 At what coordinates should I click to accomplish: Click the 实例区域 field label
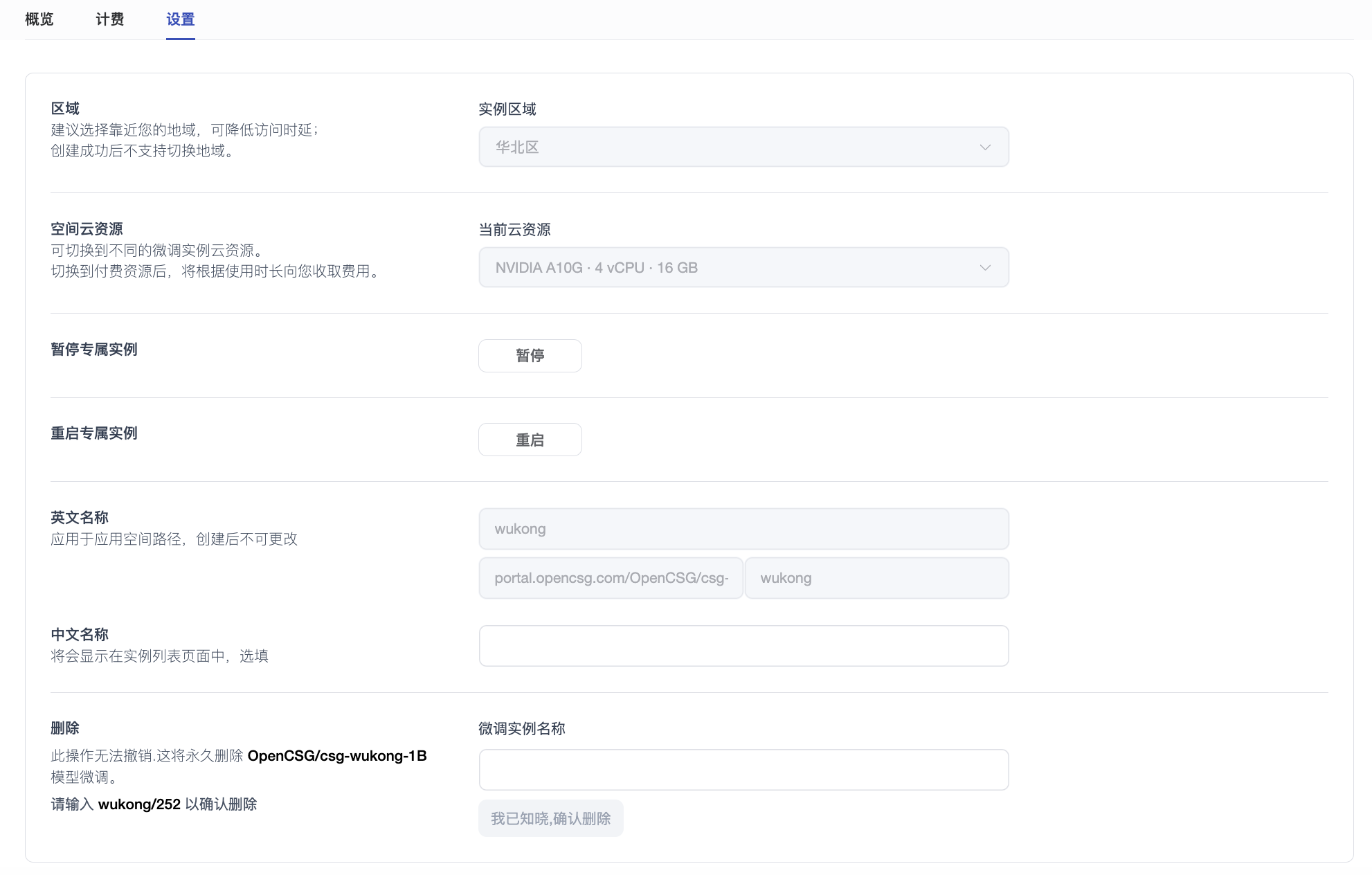pos(507,109)
